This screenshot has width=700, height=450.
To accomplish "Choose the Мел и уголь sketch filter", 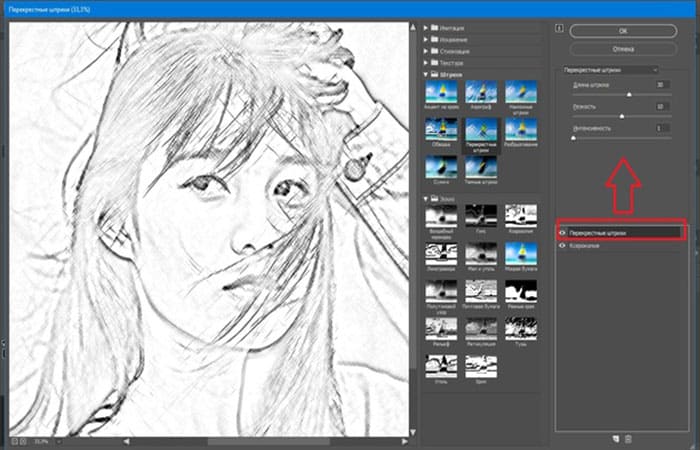I will (481, 254).
